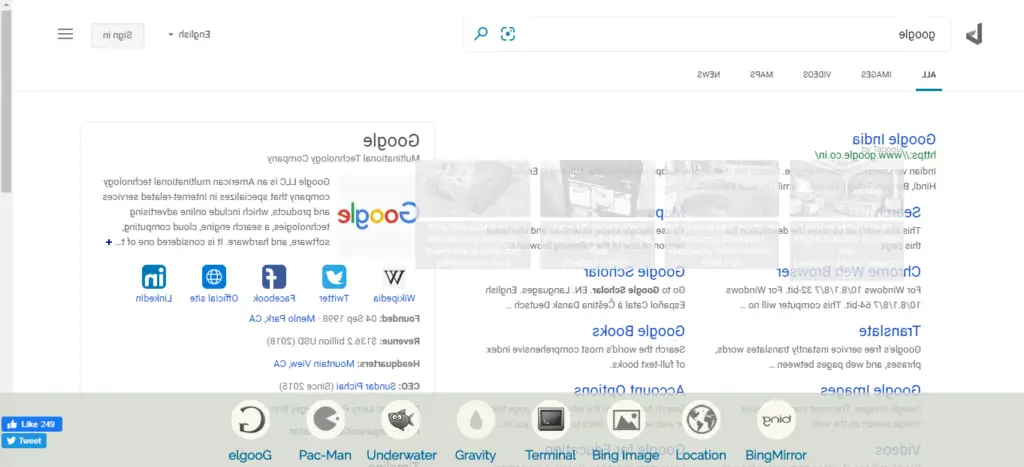1024x467 pixels.
Task: Click the LinkedIn text label
Action: 154,298
